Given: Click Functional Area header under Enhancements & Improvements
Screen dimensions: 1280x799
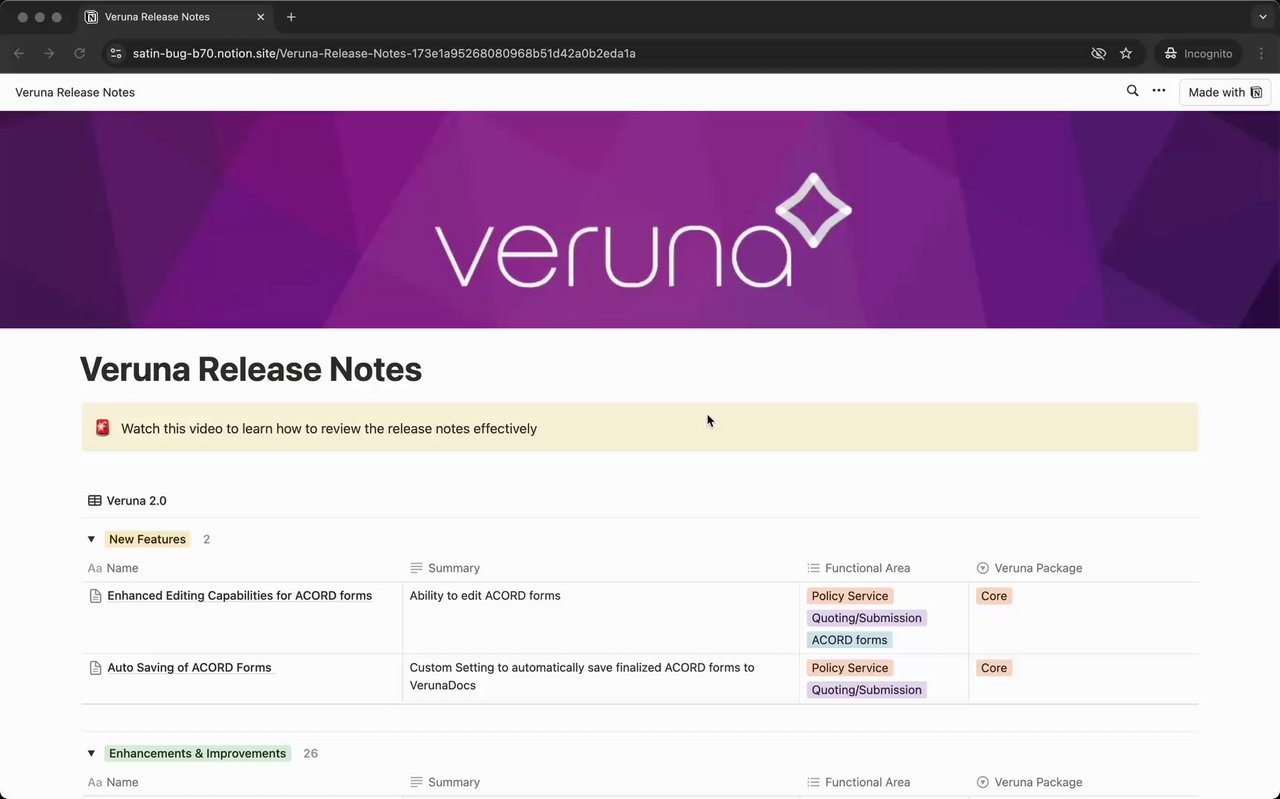Looking at the screenshot, I should [x=858, y=782].
